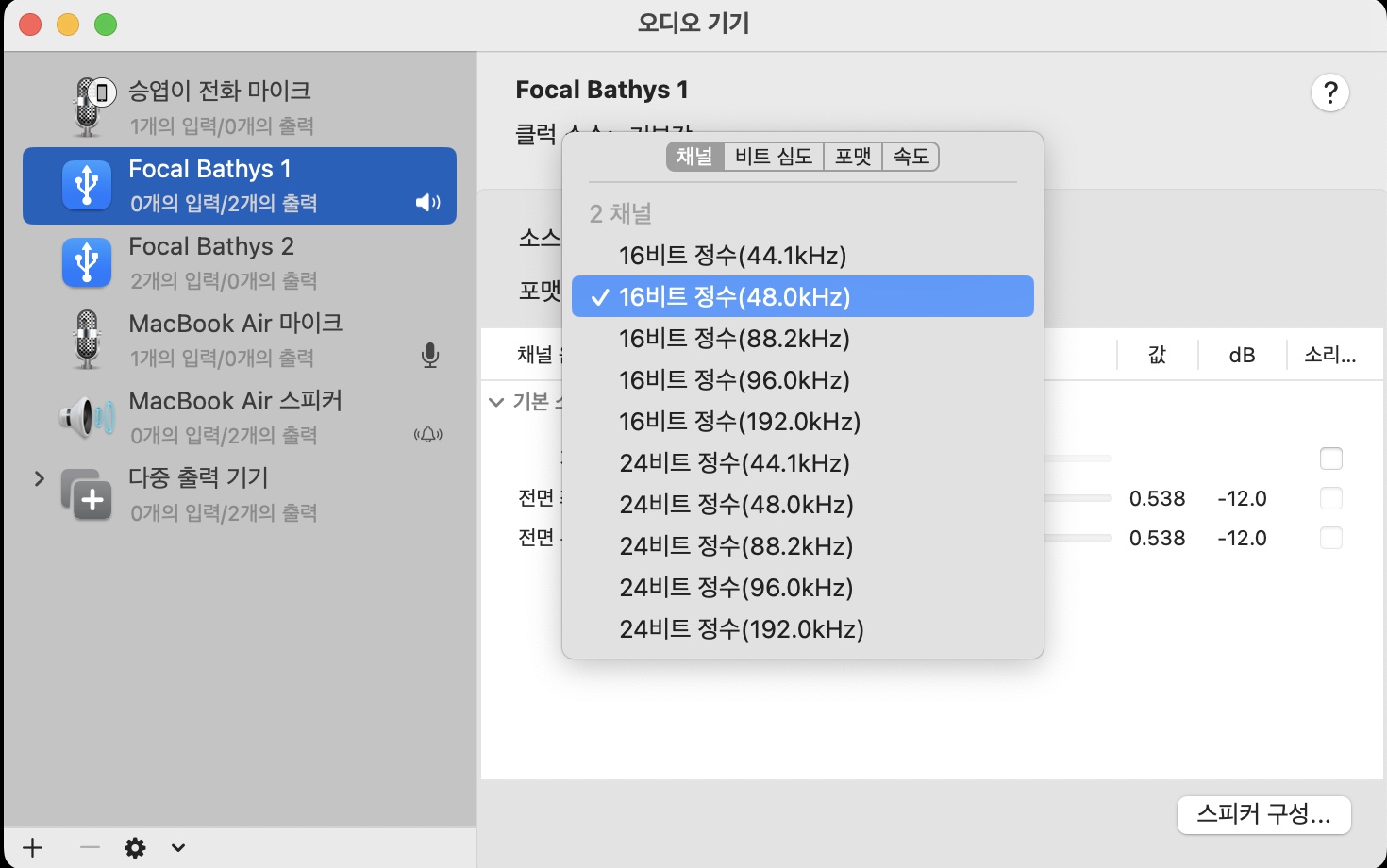
Task: Select the 채널 filter tab
Action: [694, 157]
